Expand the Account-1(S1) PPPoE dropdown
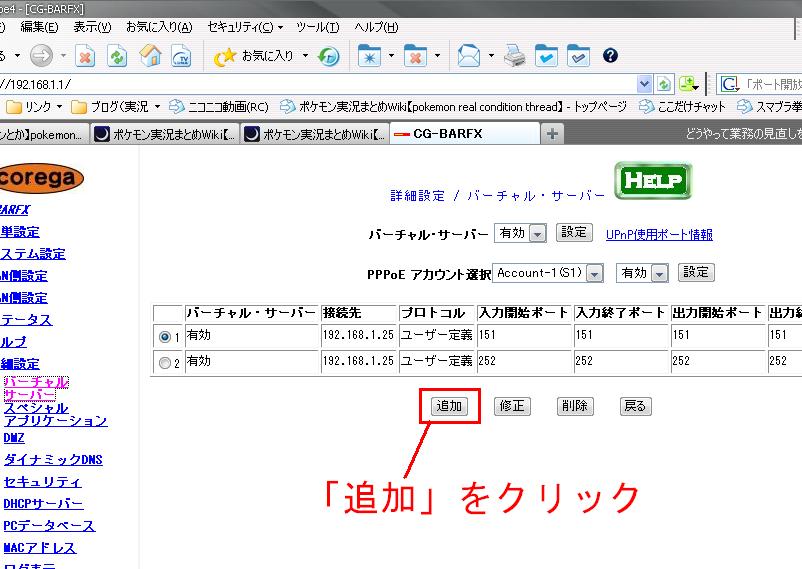The height and width of the screenshot is (569, 802). point(595,273)
